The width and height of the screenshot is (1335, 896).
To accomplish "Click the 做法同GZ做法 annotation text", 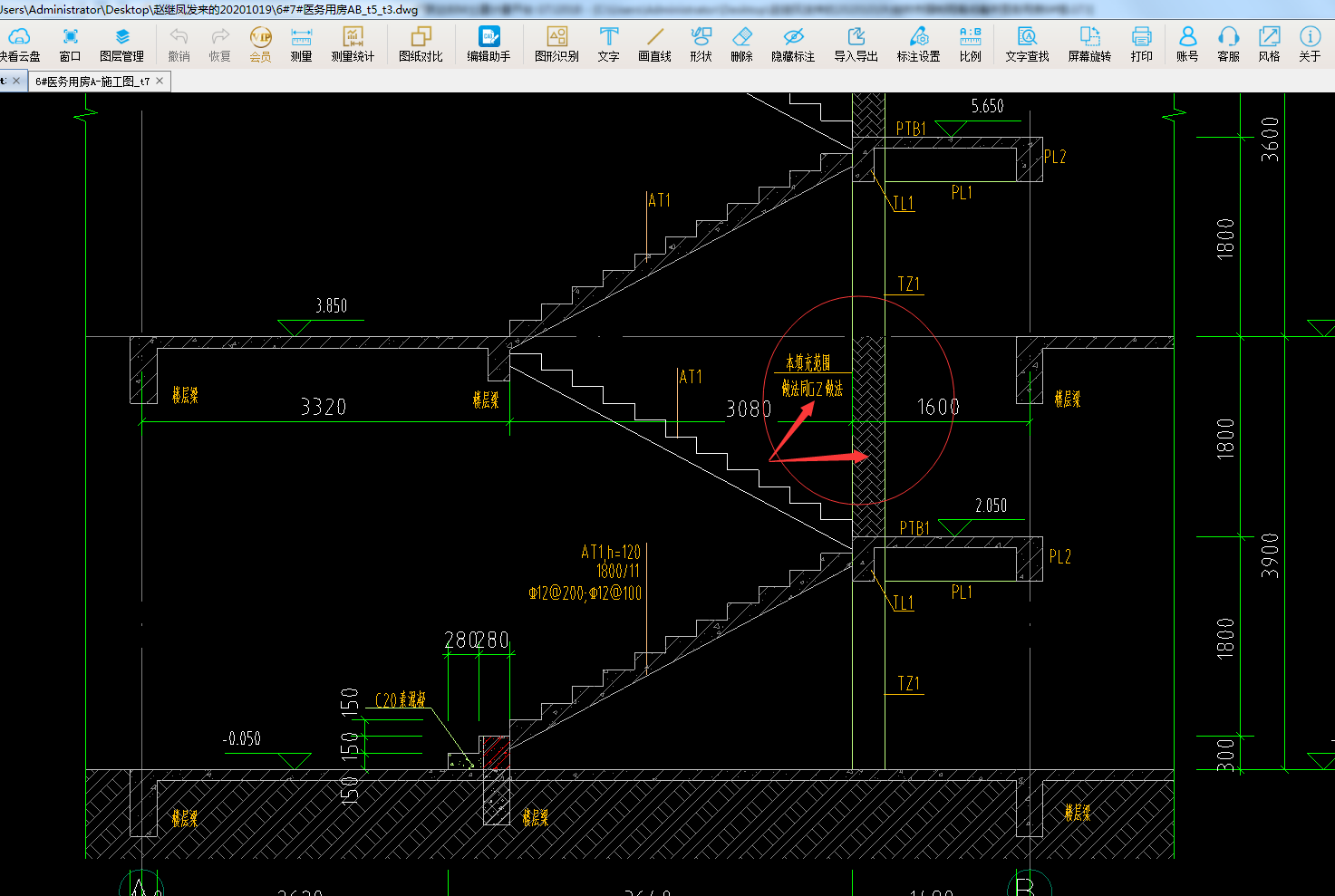I will 812,389.
